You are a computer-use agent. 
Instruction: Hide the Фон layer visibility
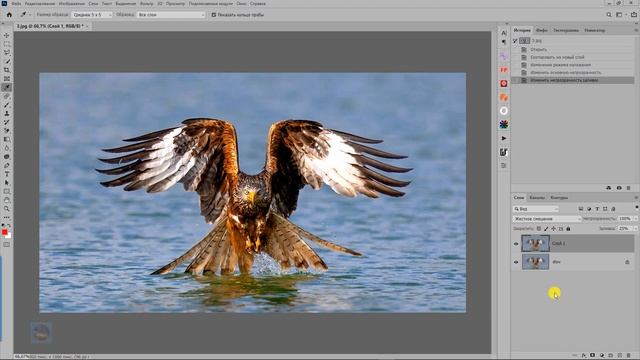coord(516,262)
